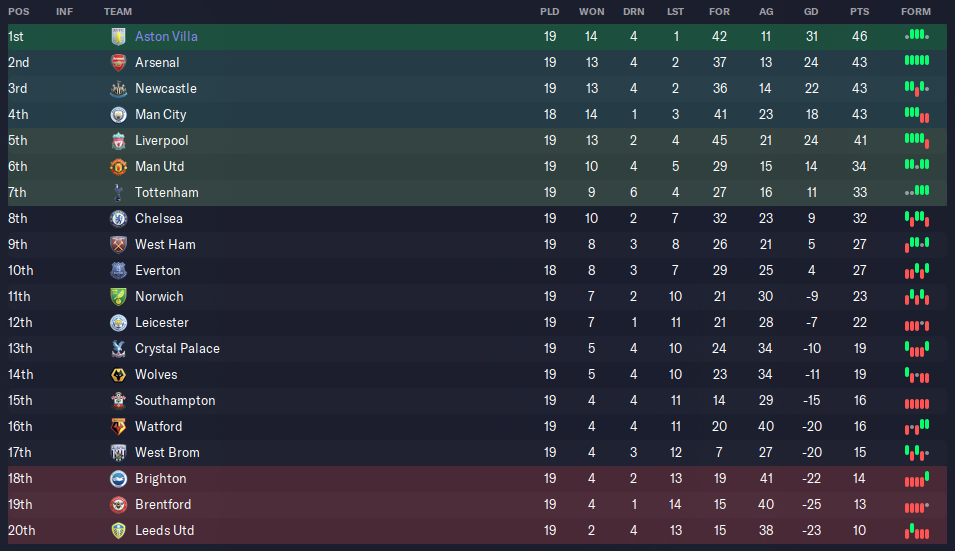Sort by the TEAM column header
The width and height of the screenshot is (955, 551).
(118, 12)
